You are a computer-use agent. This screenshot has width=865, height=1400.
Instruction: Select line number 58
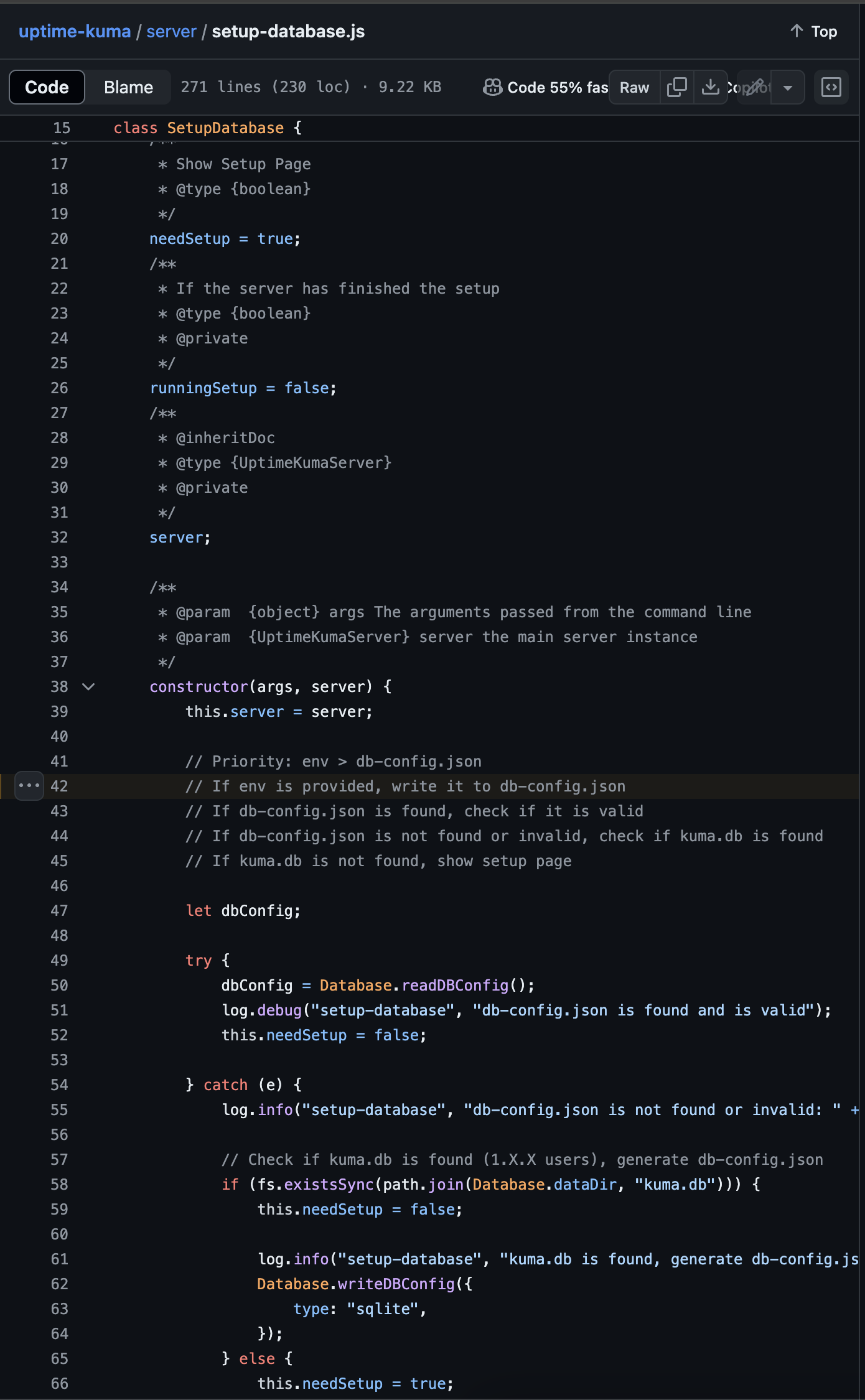pos(59,1184)
